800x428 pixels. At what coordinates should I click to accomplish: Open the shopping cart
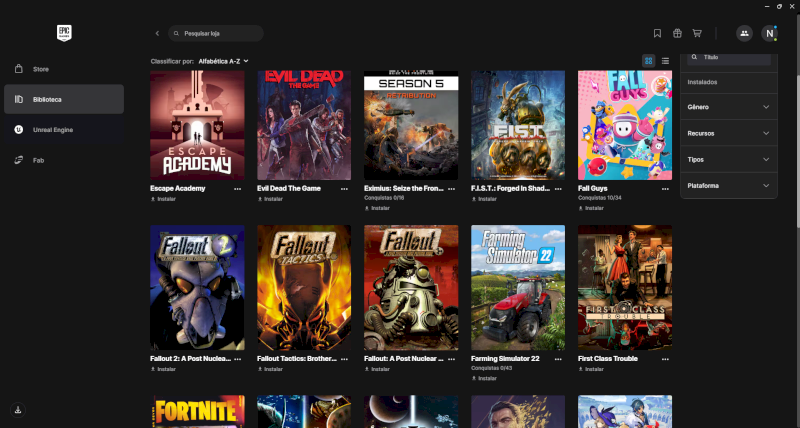point(697,33)
